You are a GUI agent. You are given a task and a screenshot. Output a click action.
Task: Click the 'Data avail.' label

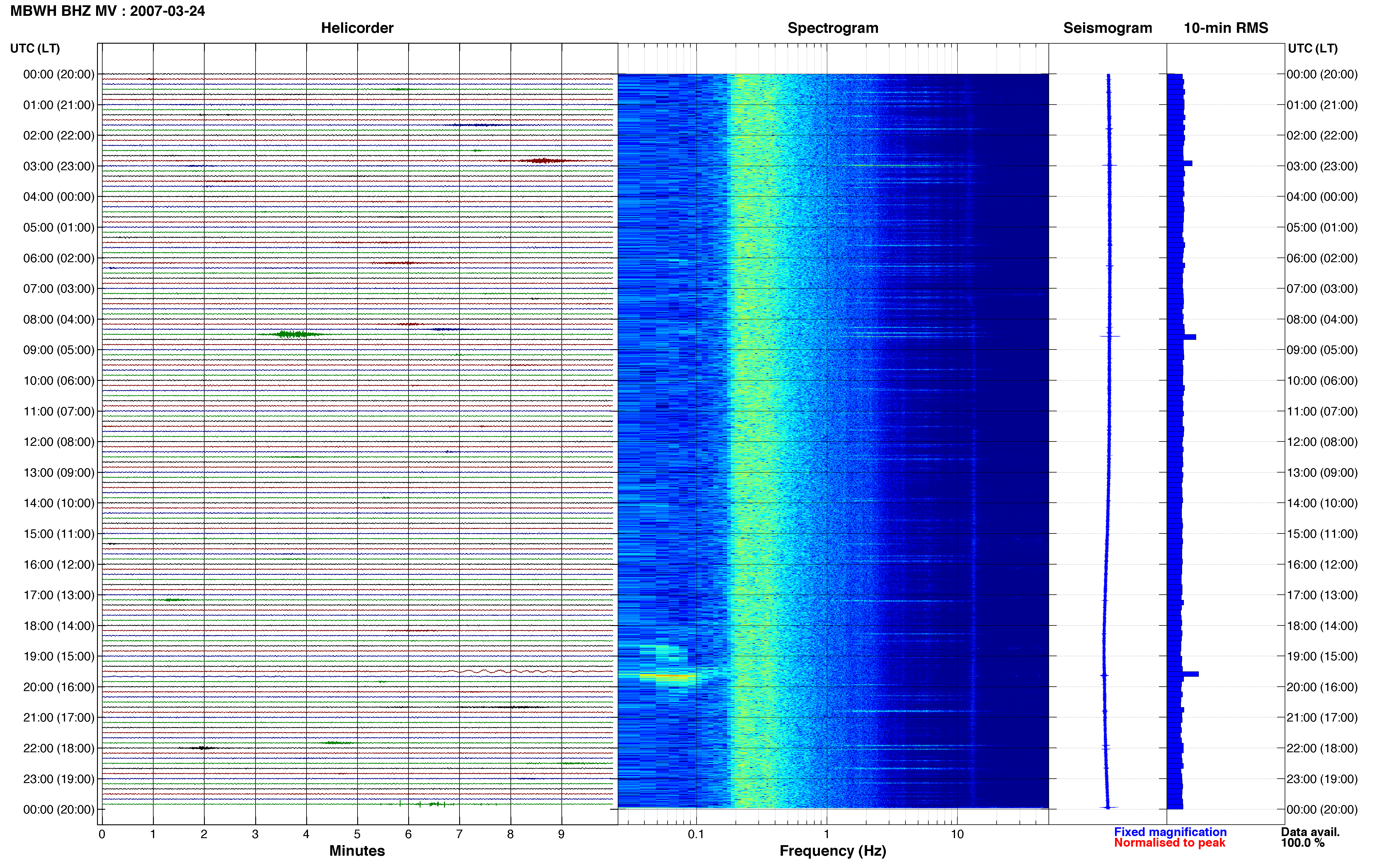pos(1310,832)
